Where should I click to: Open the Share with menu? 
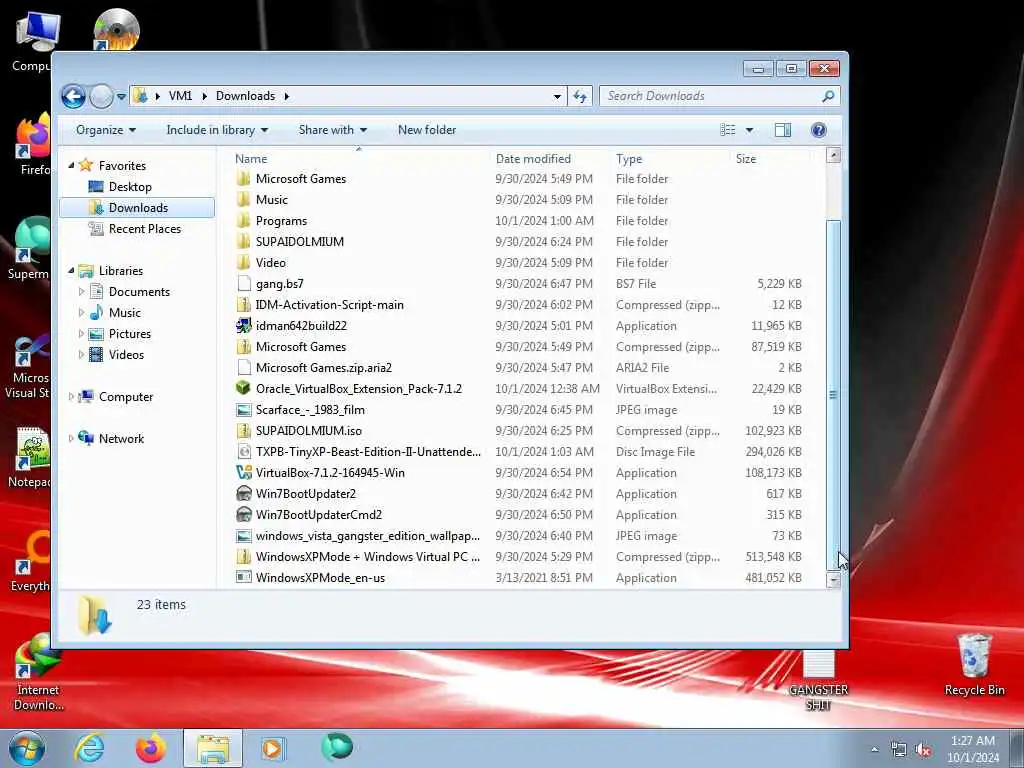(333, 130)
